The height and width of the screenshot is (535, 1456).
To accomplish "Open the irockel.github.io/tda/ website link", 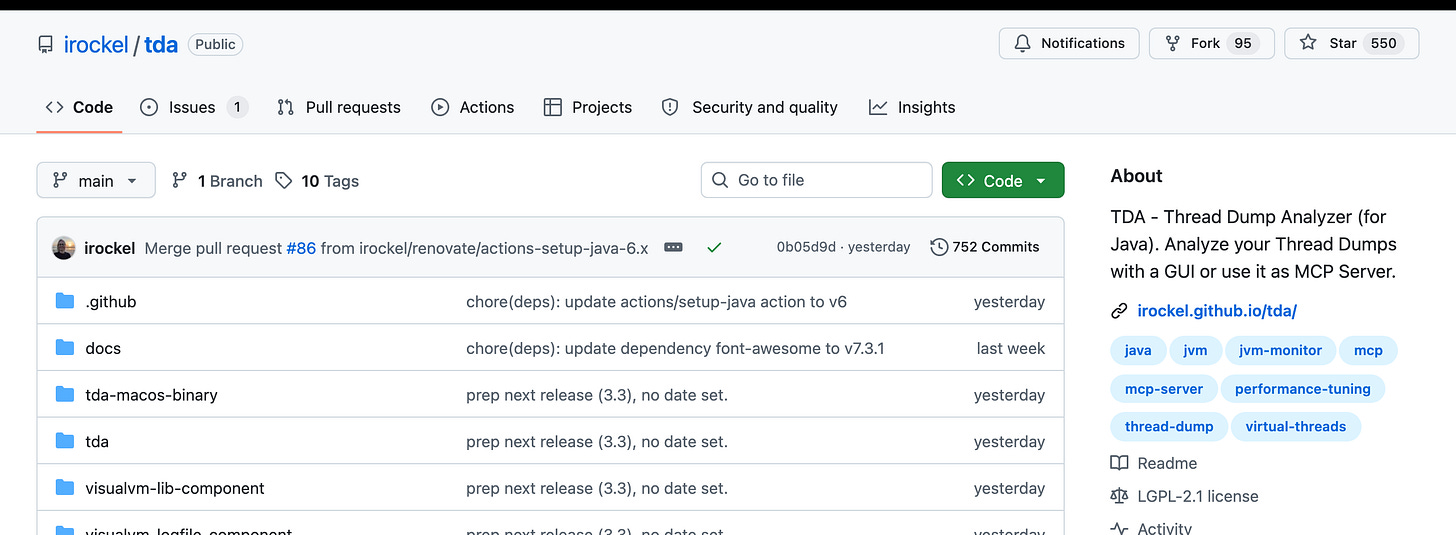I will click(x=1217, y=311).
